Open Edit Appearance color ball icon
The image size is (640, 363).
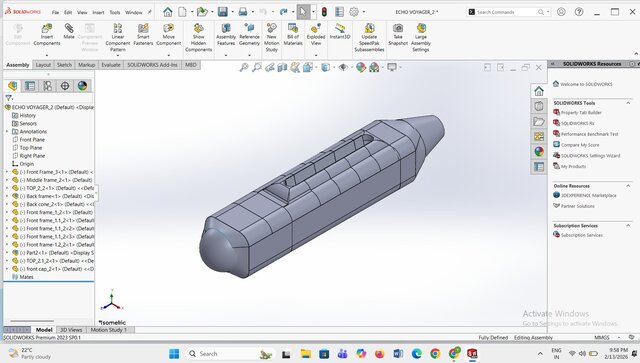pos(361,67)
